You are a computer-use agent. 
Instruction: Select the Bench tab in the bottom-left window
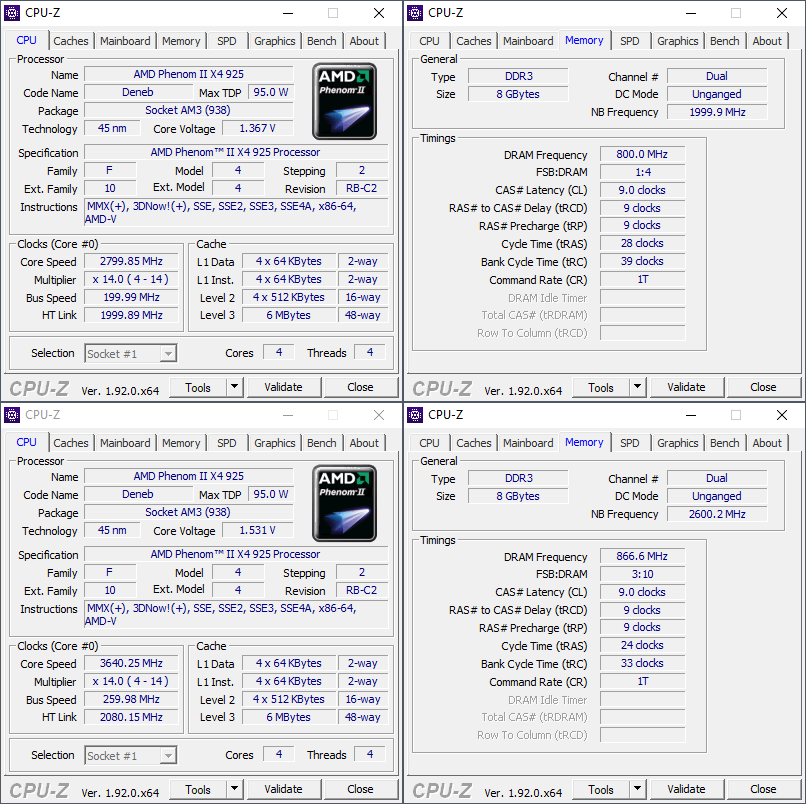321,443
